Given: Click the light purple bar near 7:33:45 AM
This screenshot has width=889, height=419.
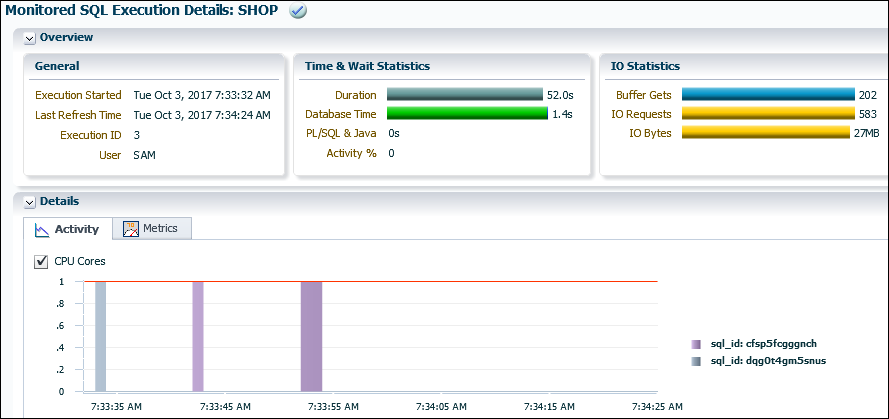Looking at the screenshot, I should pyautogui.click(x=198, y=336).
